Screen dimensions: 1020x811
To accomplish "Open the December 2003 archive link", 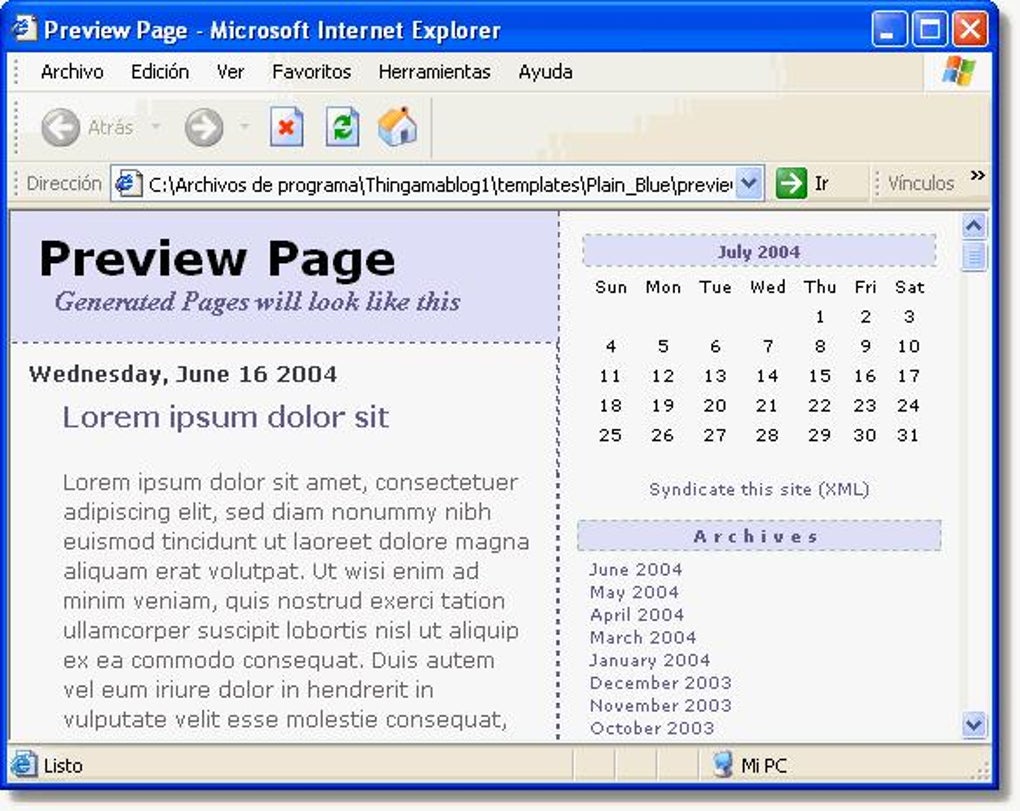I will pyautogui.click(x=660, y=683).
